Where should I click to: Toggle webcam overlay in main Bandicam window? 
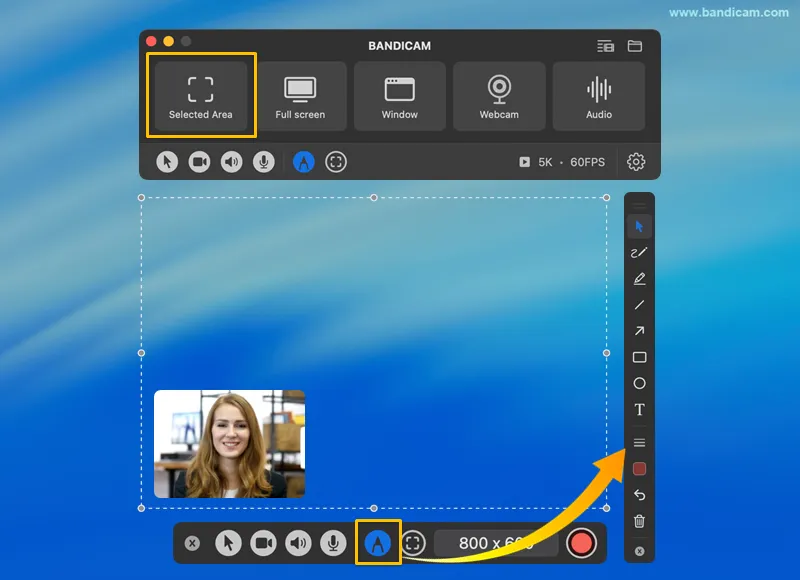pos(199,162)
